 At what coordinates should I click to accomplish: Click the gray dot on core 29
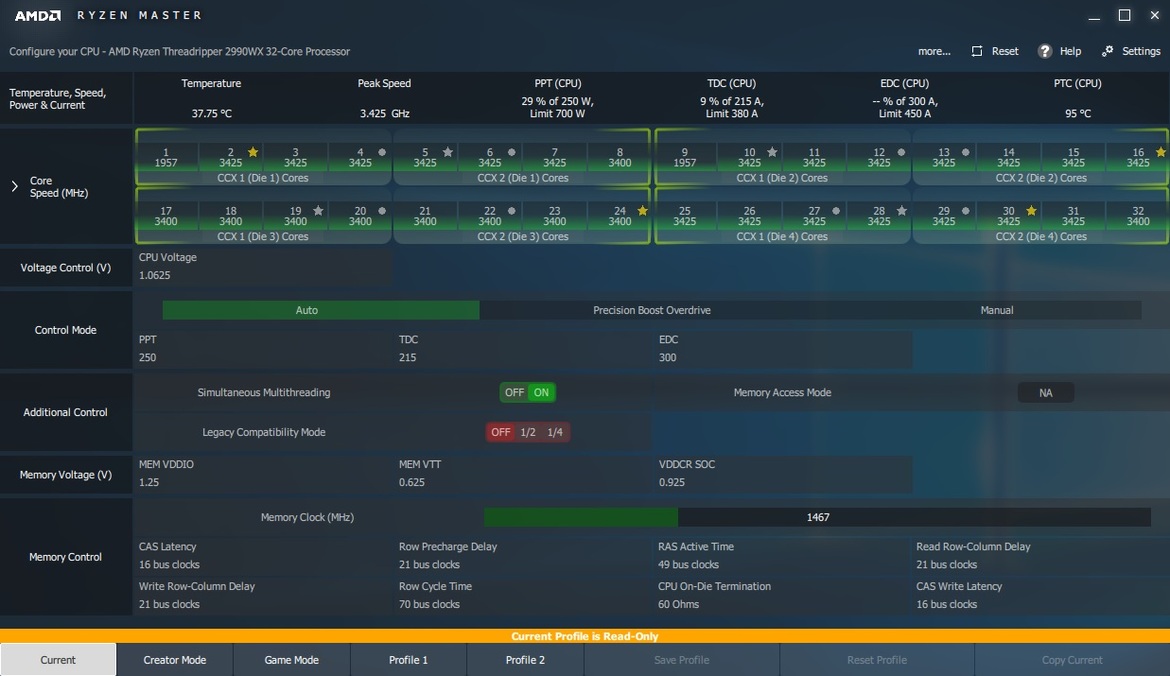coord(966,211)
